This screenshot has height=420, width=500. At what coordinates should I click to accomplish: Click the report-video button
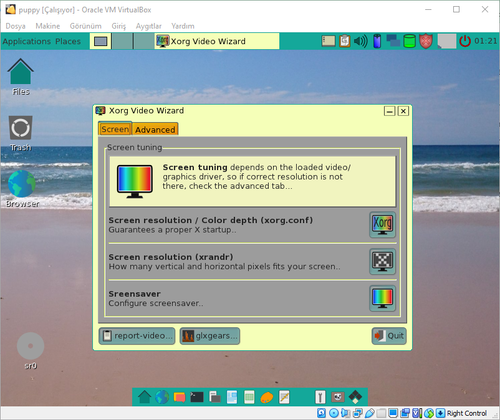pyautogui.click(x=137, y=336)
